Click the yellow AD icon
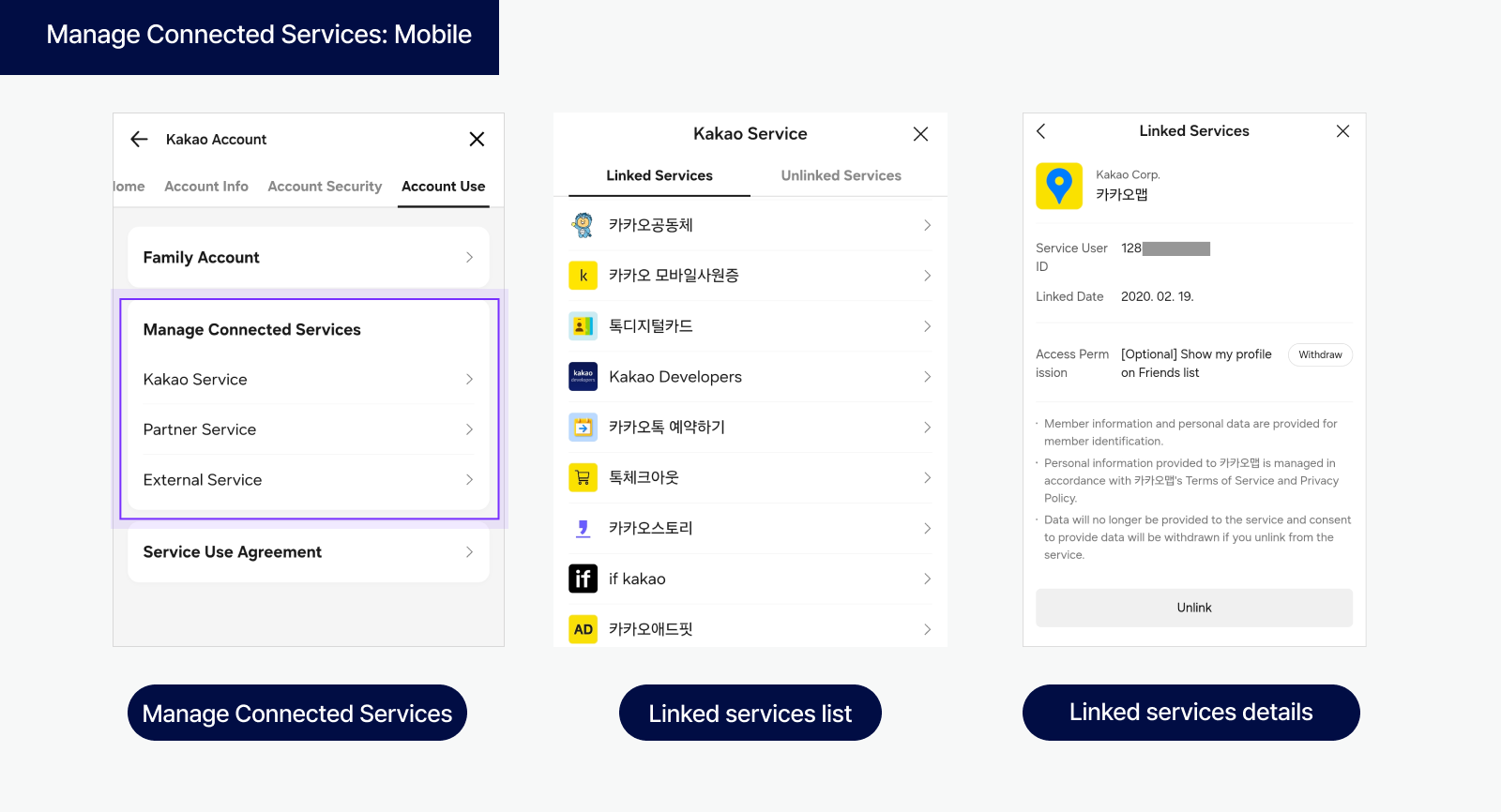This screenshot has height=812, width=1501. [x=583, y=629]
